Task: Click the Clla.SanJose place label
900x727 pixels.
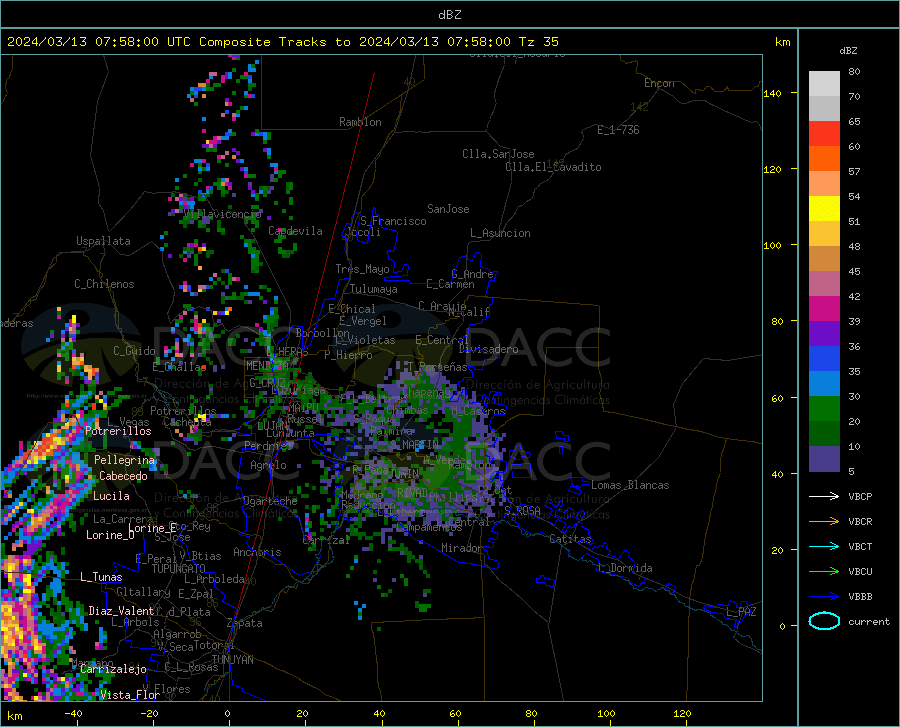Action: [x=498, y=154]
